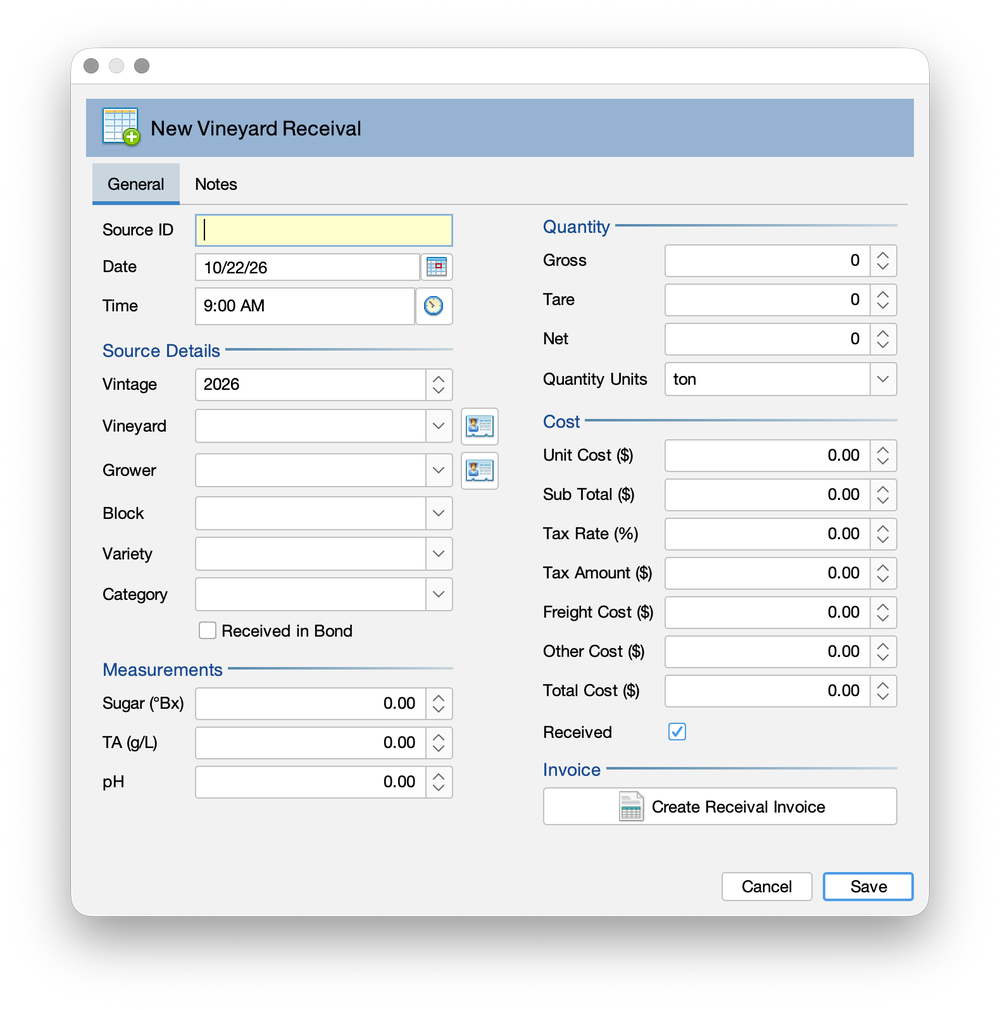The height and width of the screenshot is (1010, 1000).
Task: Expand the Block dropdown
Action: pos(439,513)
